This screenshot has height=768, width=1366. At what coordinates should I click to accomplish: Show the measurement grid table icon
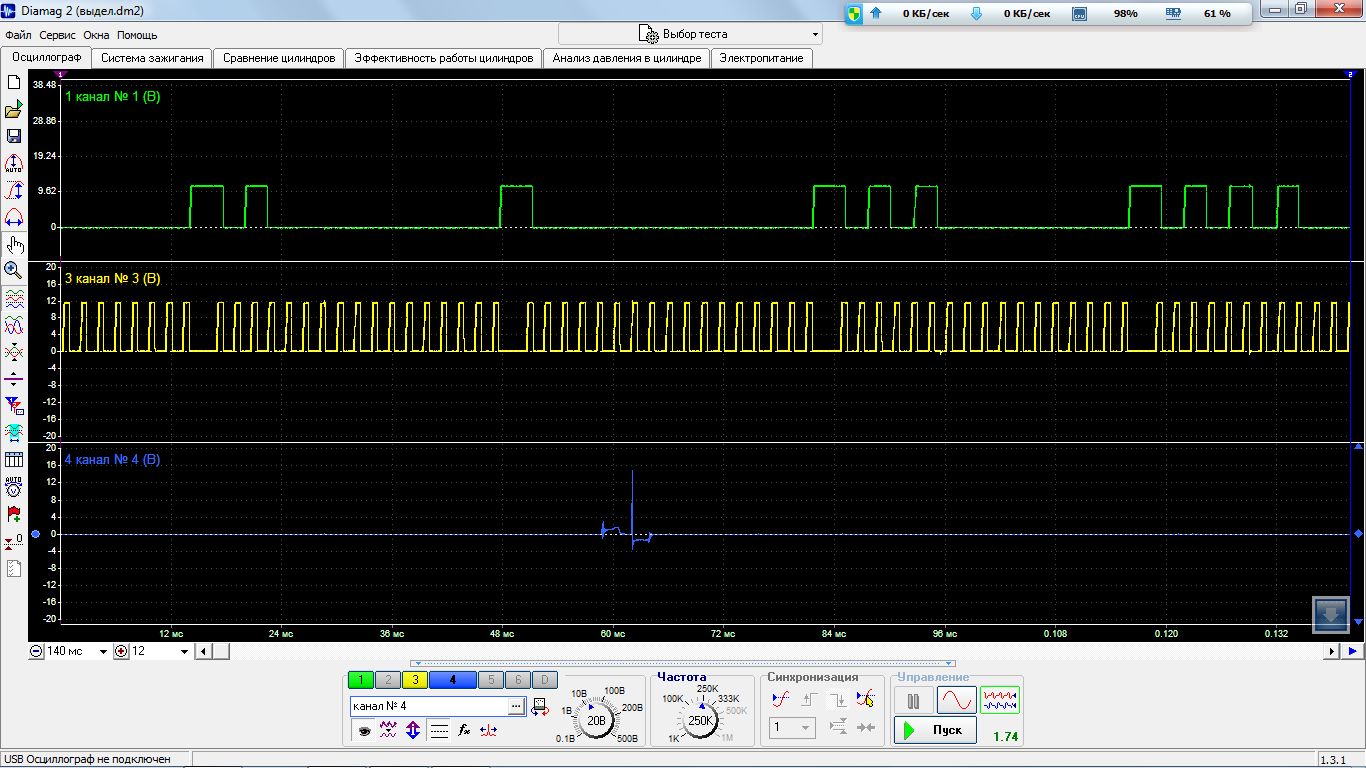[x=14, y=460]
